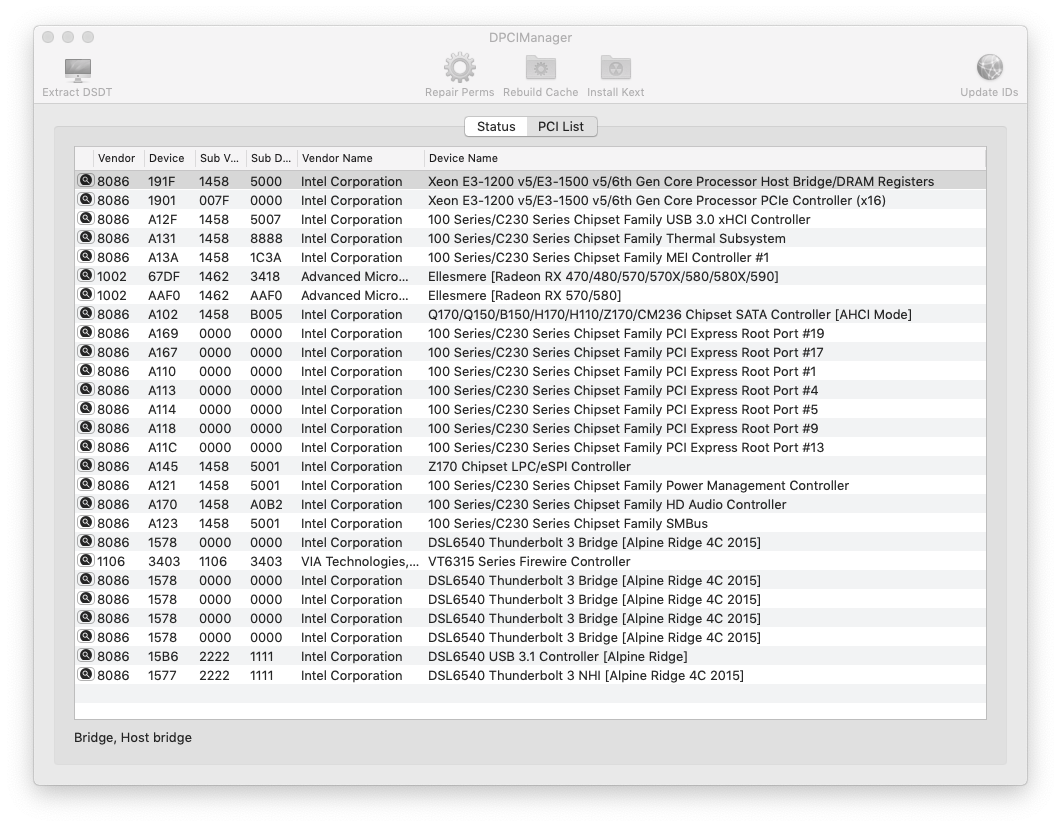Click lookup icon on the A167 row

[86, 351]
